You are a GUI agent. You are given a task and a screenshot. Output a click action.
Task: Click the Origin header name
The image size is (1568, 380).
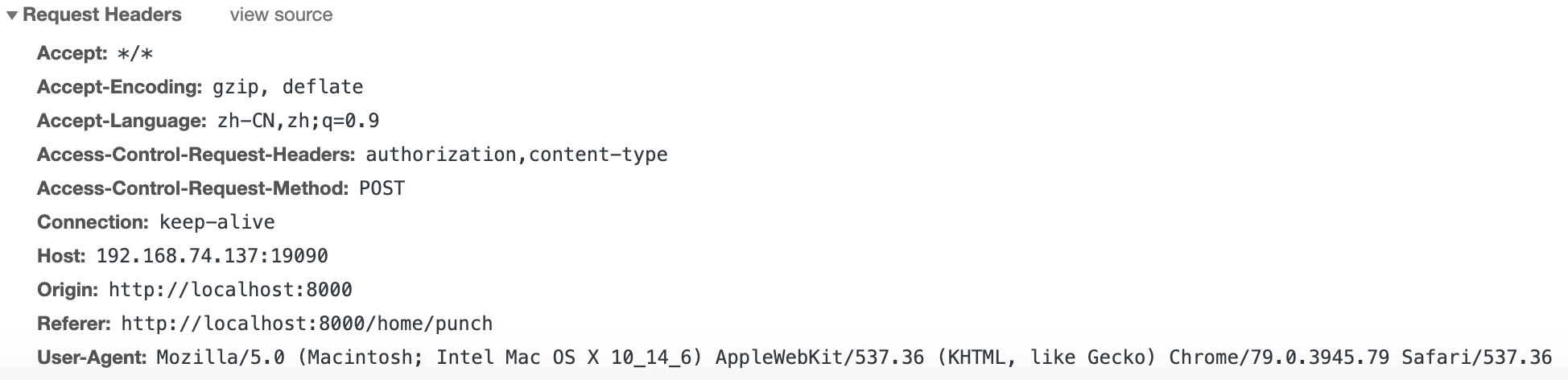coord(68,290)
